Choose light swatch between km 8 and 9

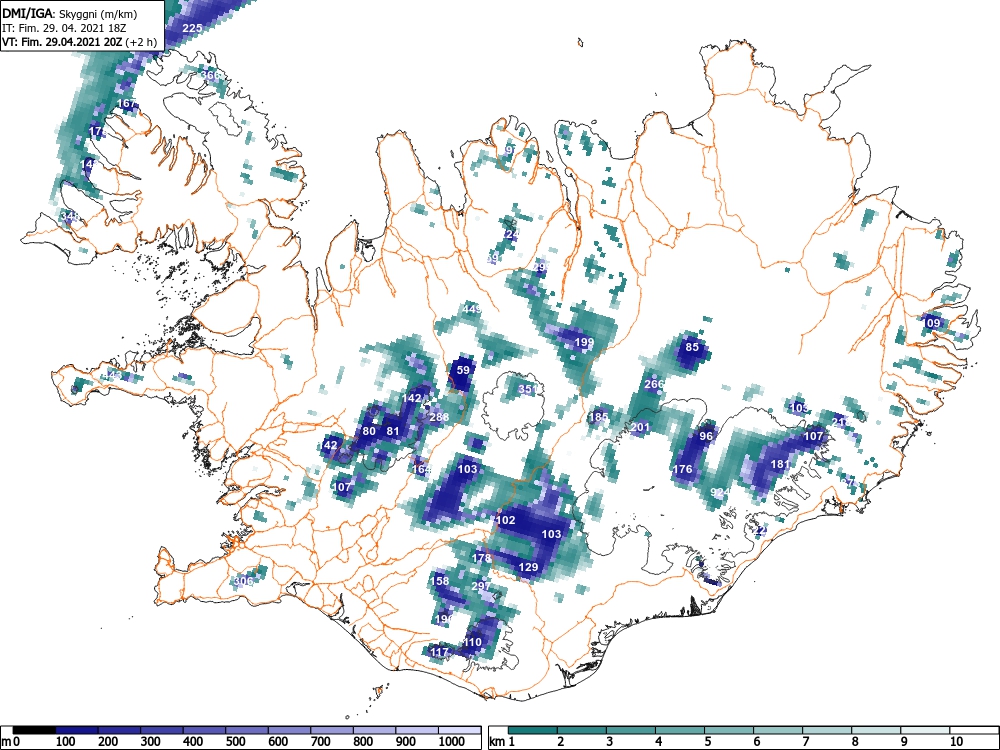[876, 730]
